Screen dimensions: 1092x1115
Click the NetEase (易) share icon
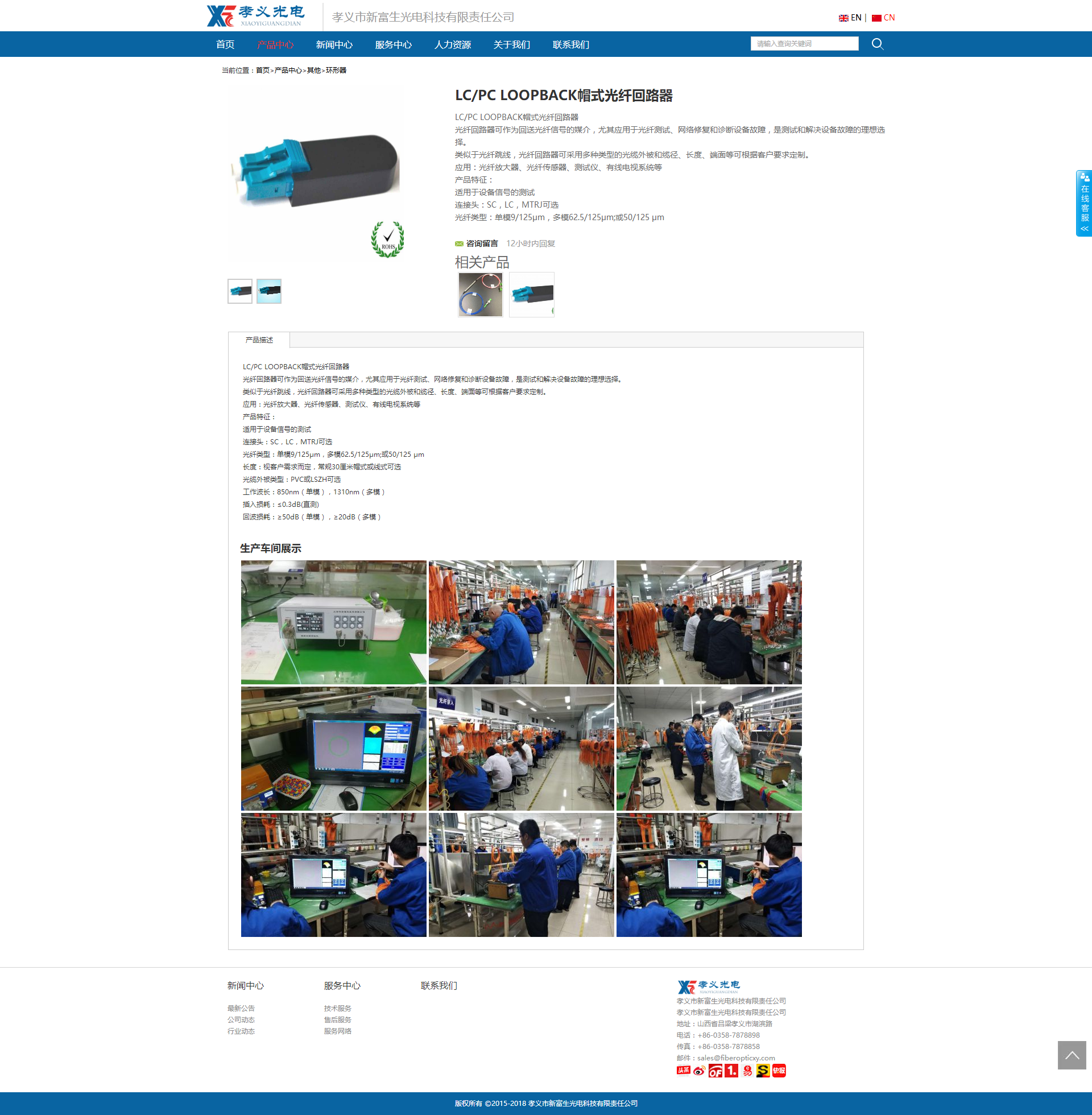[747, 1070]
